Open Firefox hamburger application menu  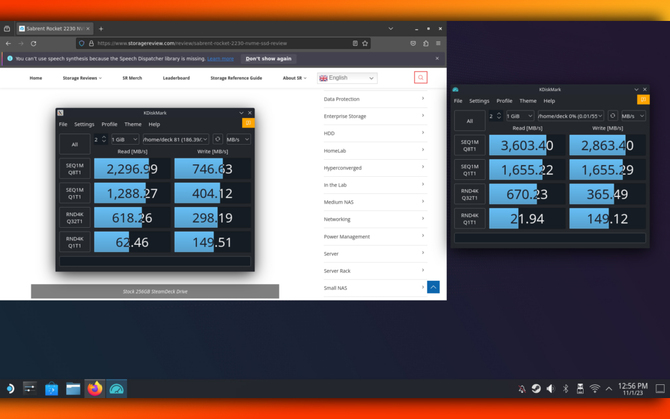click(x=438, y=43)
